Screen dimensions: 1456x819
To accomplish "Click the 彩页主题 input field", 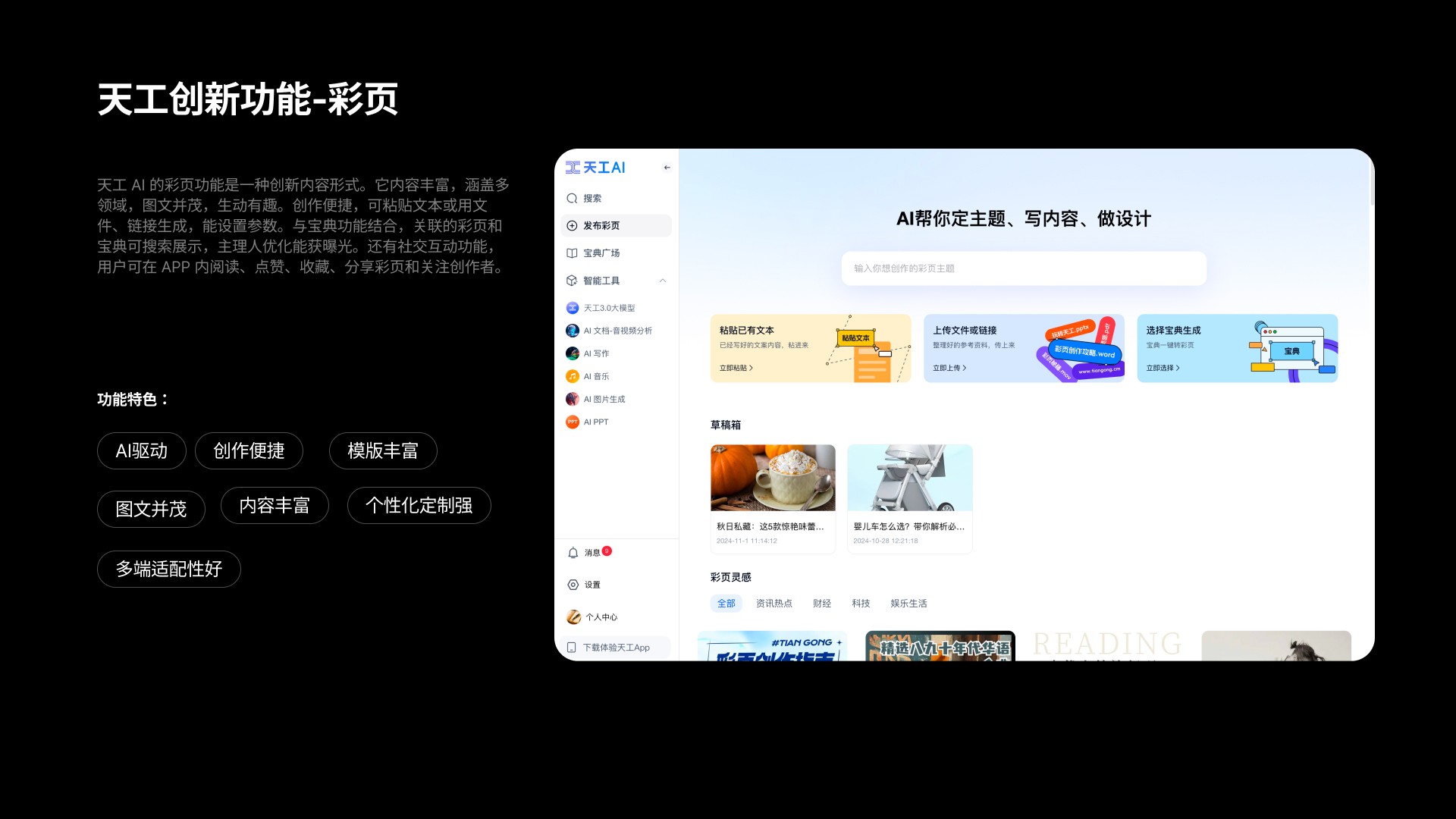I will click(1023, 268).
